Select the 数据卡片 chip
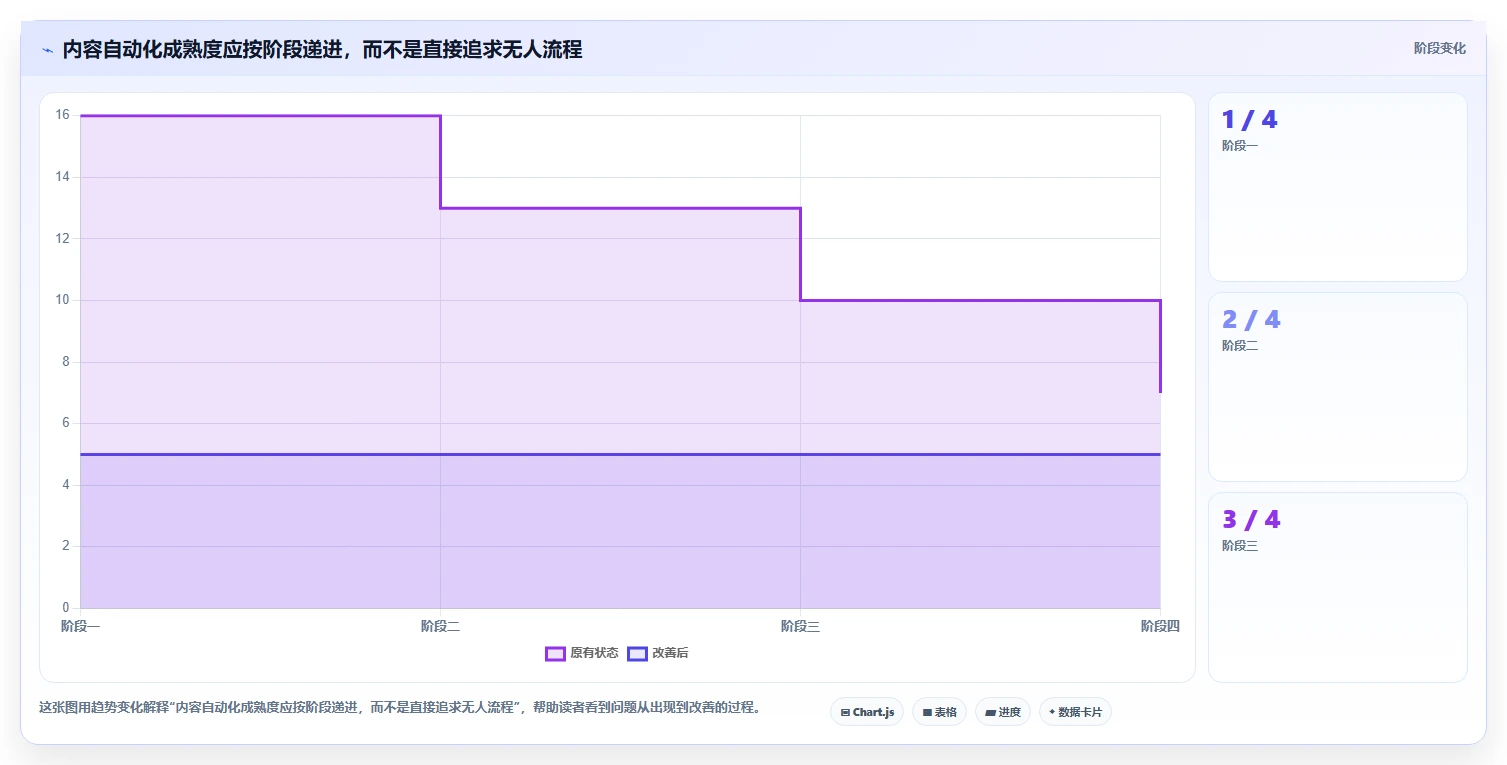 point(1076,712)
